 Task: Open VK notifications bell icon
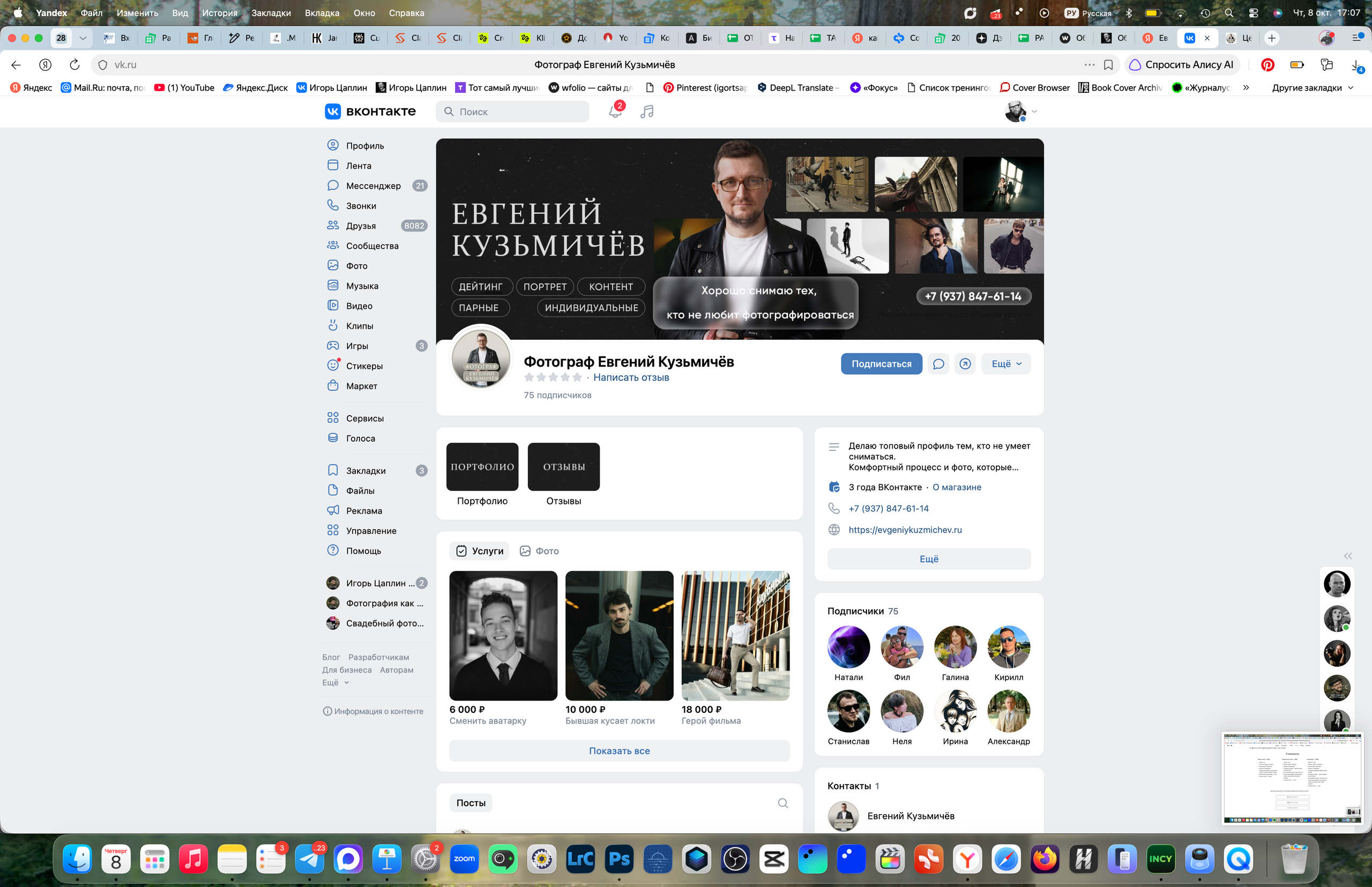pyautogui.click(x=615, y=111)
